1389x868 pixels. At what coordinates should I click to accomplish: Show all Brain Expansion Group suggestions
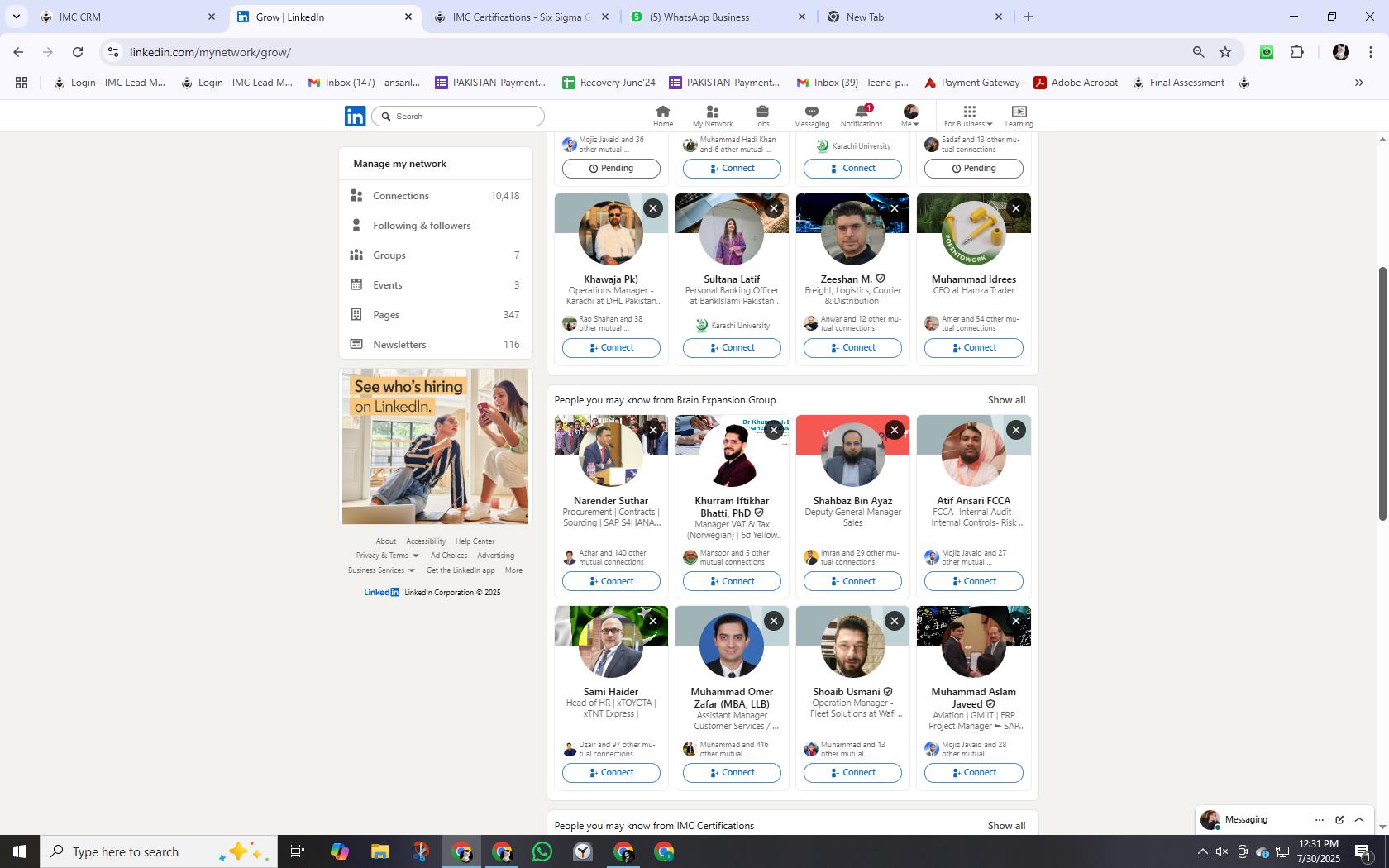click(x=1006, y=400)
